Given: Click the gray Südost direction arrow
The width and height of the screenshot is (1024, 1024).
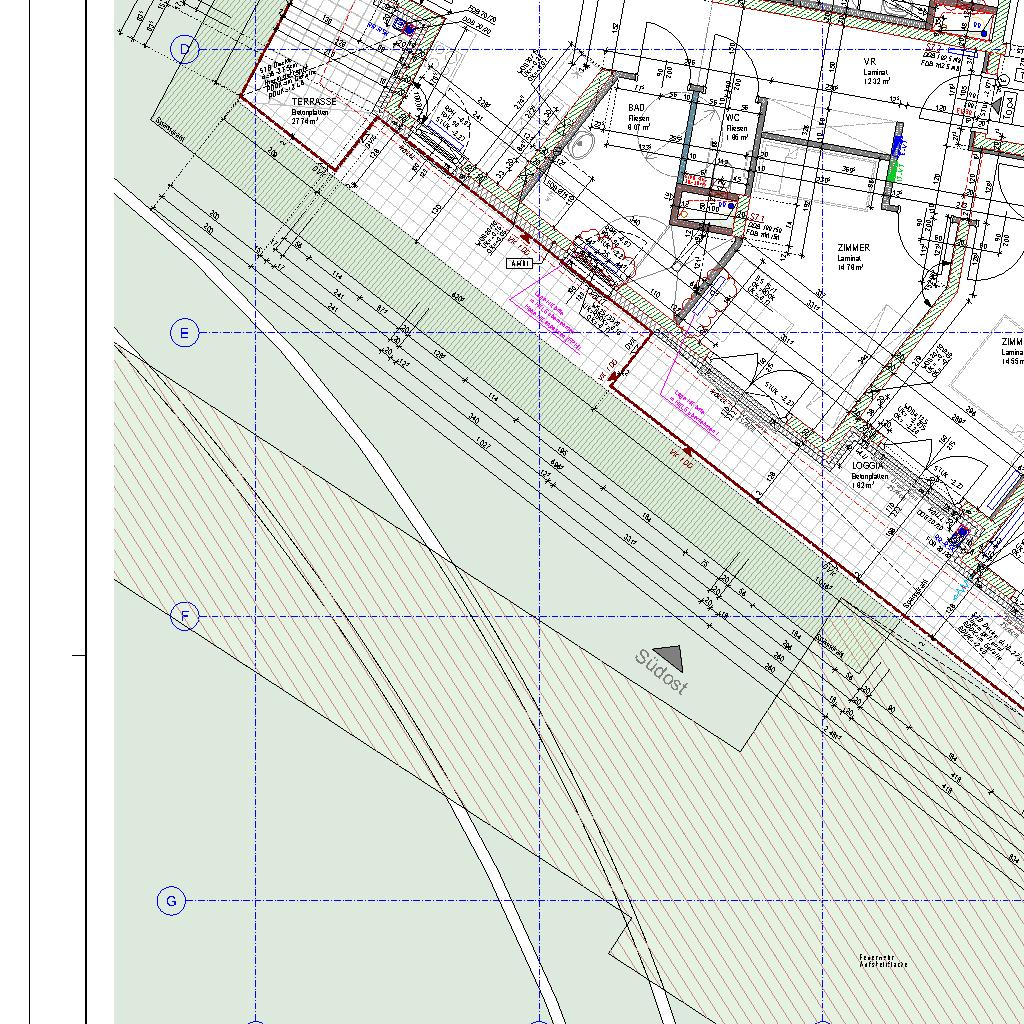Looking at the screenshot, I should (x=669, y=657).
